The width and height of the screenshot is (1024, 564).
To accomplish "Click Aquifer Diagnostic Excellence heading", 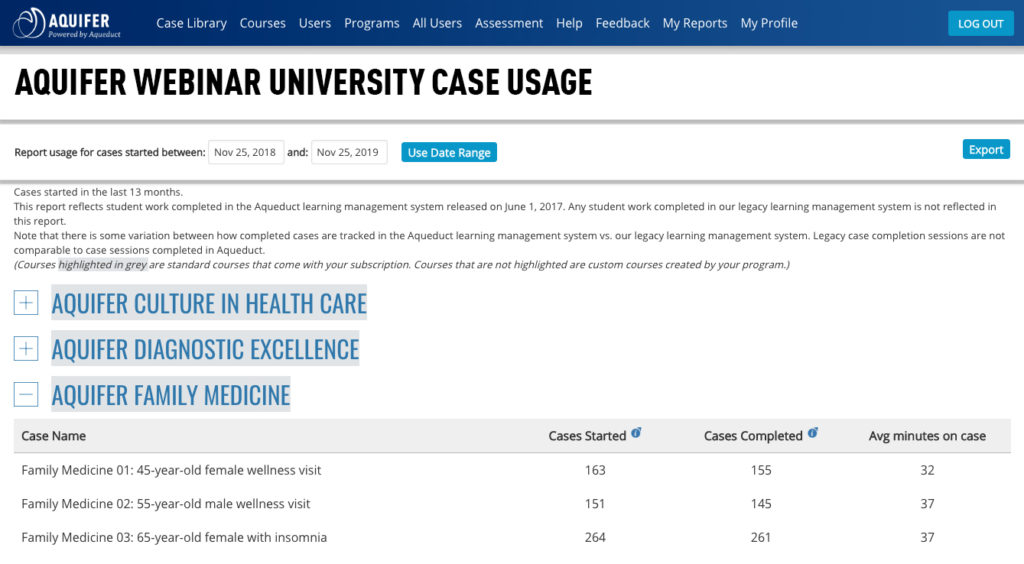I will click(x=205, y=349).
